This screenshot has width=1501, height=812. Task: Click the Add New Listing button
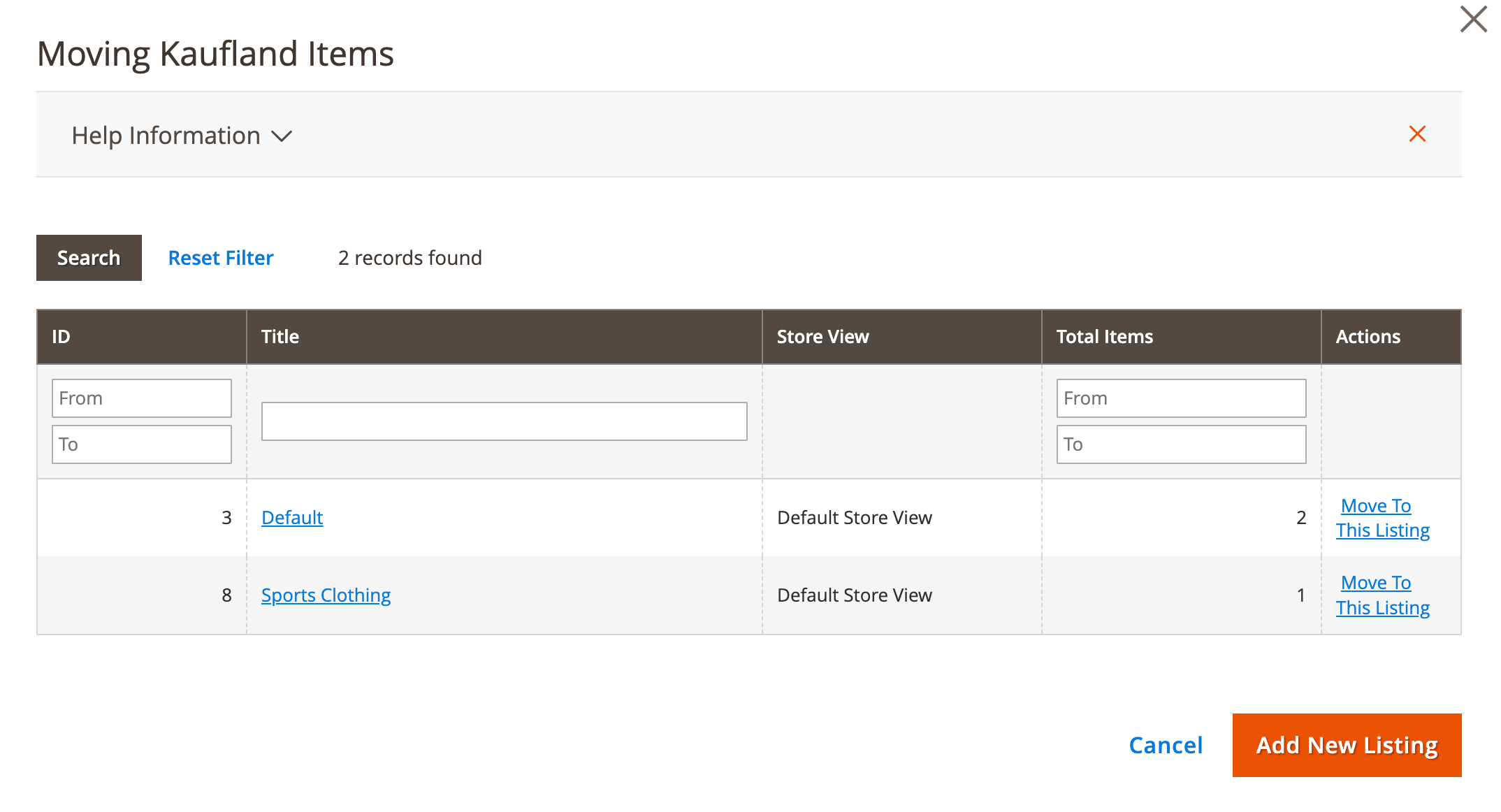tap(1347, 745)
